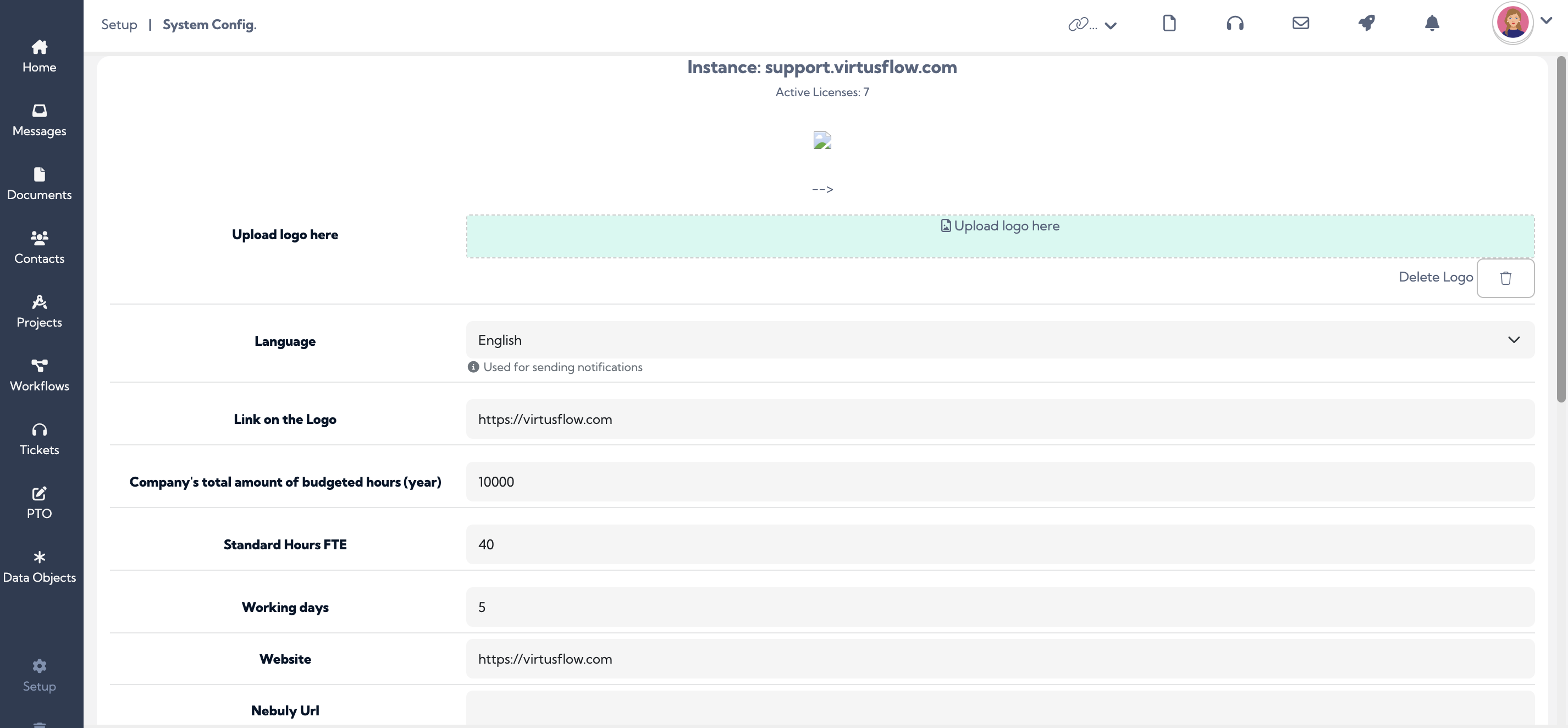The width and height of the screenshot is (1568, 728).
Task: Select Tickets in the left menu
Action: tap(40, 439)
